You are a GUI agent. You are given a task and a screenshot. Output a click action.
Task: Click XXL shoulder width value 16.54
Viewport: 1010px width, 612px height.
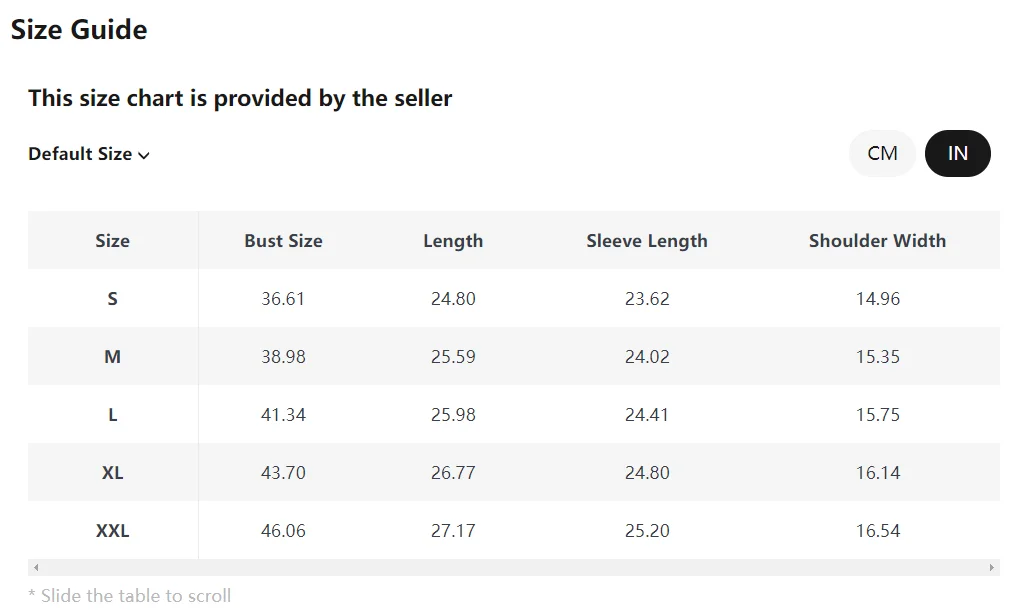[x=877, y=531]
